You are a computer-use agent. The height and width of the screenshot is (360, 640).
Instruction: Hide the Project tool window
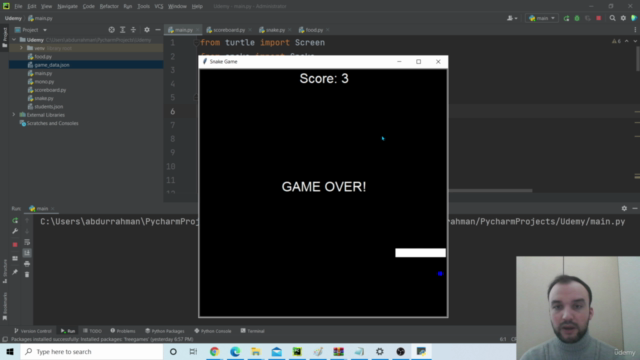tap(158, 30)
